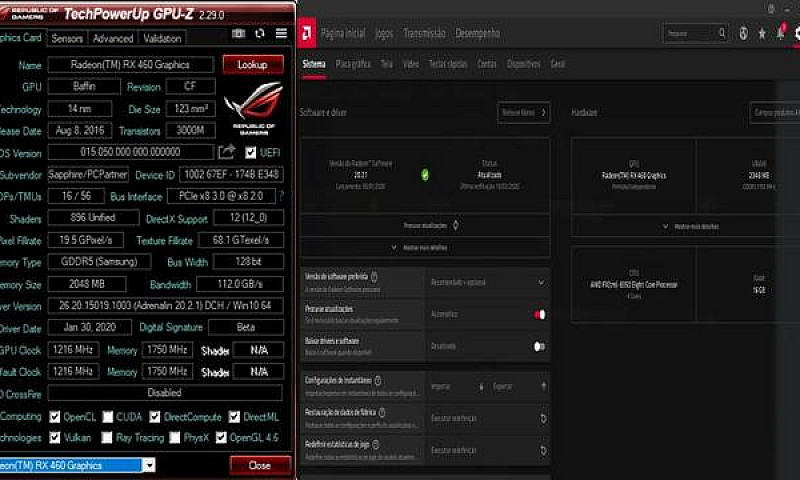
Task: Click the Importar download arrow icon
Action: 481,387
